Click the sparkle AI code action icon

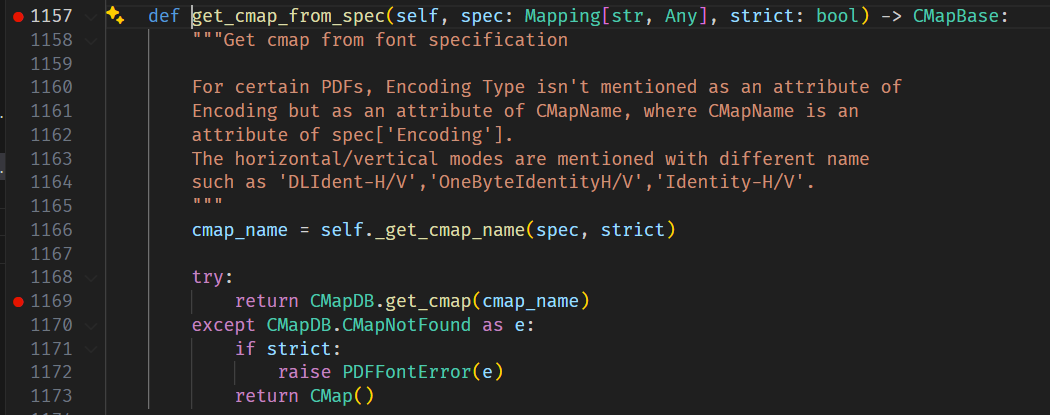(x=115, y=15)
